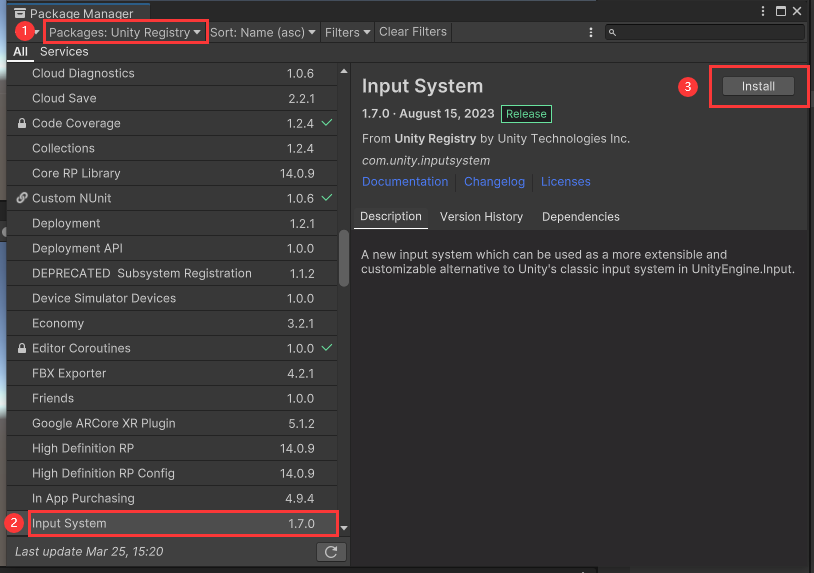Image resolution: width=814 pixels, height=573 pixels.
Task: Select DEPRECATED Subsystem Registration package
Action: tap(172, 273)
